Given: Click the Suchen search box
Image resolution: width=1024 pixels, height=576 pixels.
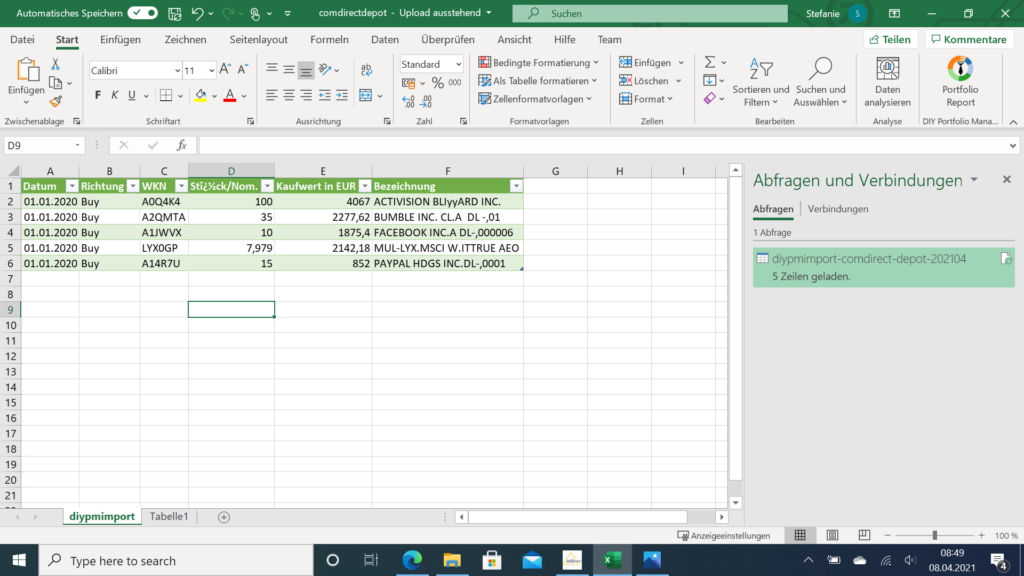Looking at the screenshot, I should coord(650,13).
